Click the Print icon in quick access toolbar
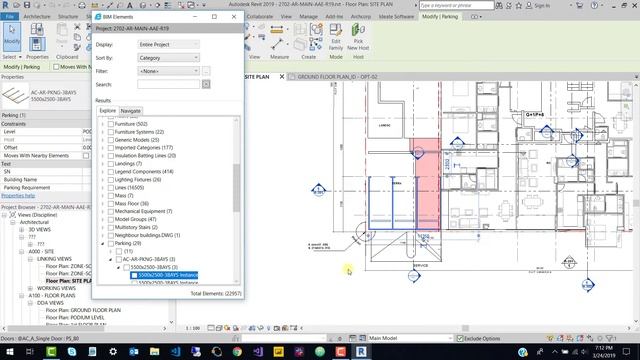The height and width of the screenshot is (360, 640). 82,5
